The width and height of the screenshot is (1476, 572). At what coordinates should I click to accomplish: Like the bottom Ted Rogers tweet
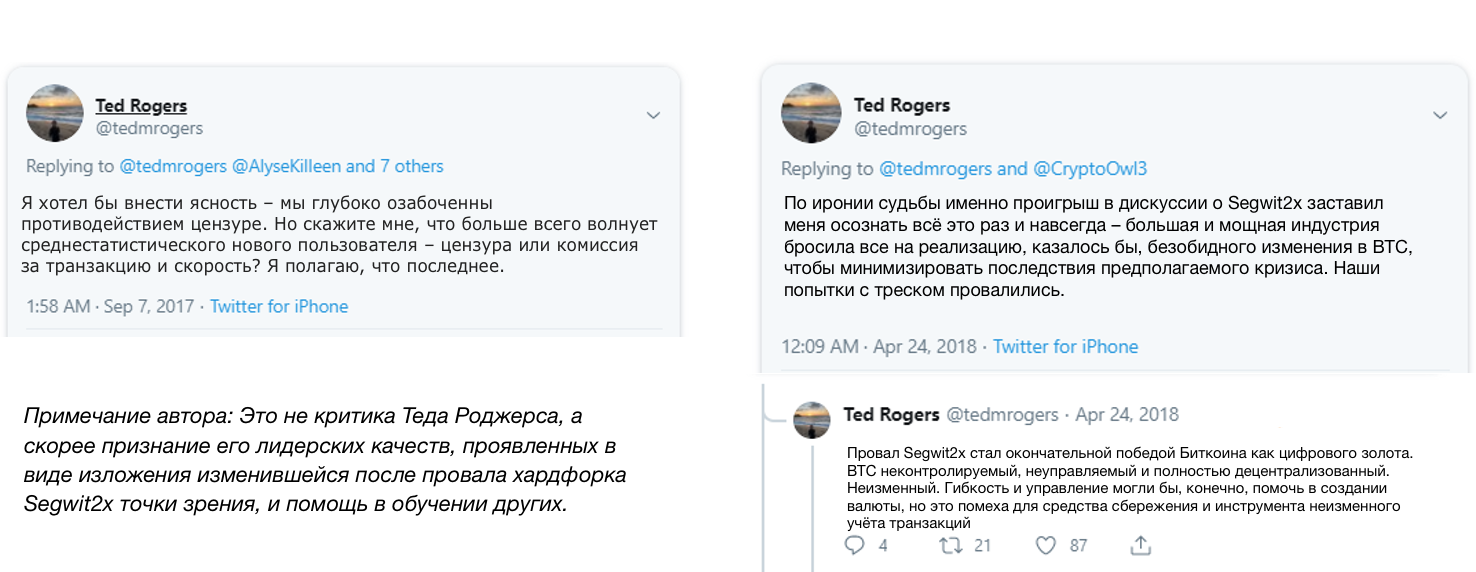pyautogui.click(x=1046, y=545)
